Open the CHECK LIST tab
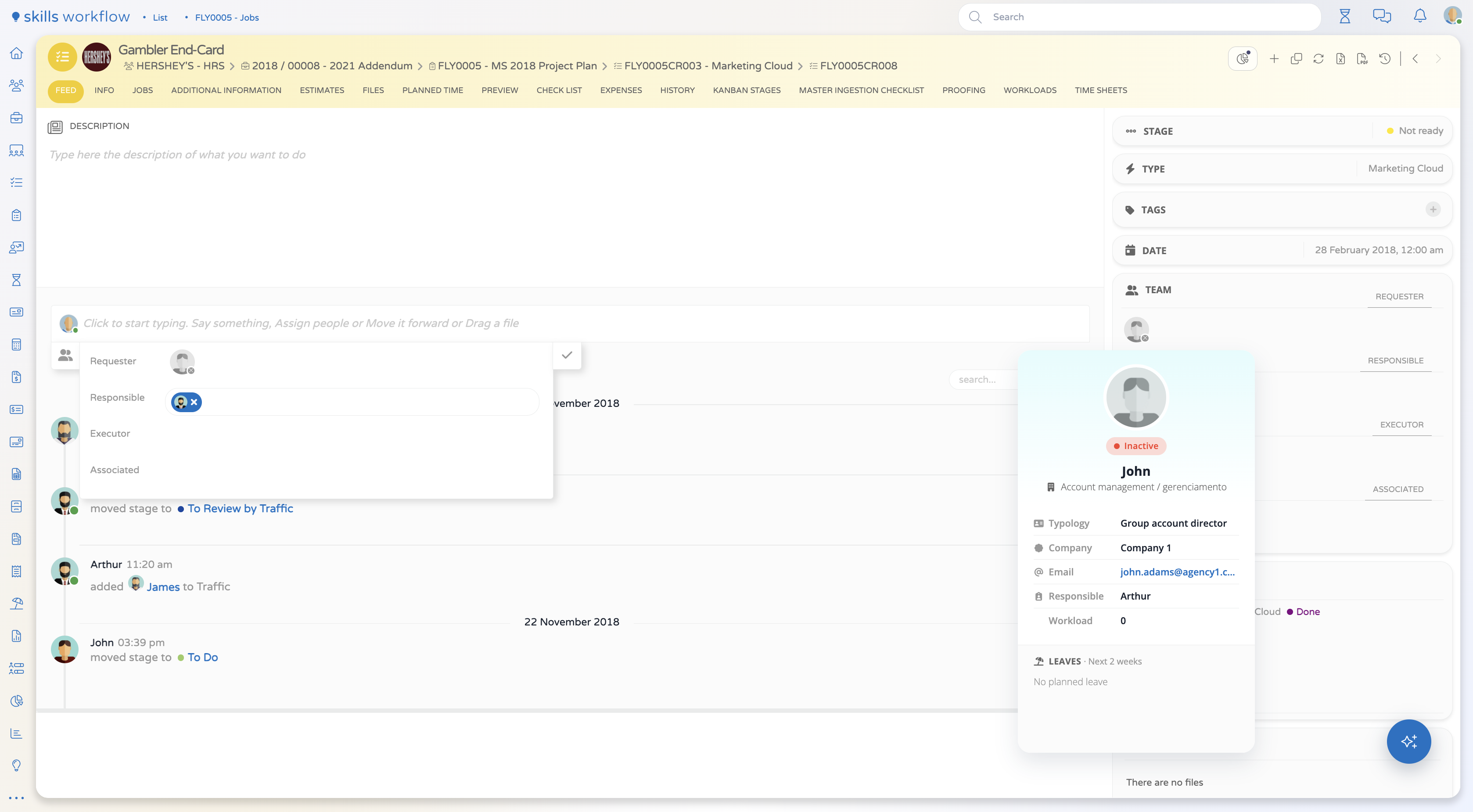Screen dimensions: 1473x812 (x=559, y=90)
